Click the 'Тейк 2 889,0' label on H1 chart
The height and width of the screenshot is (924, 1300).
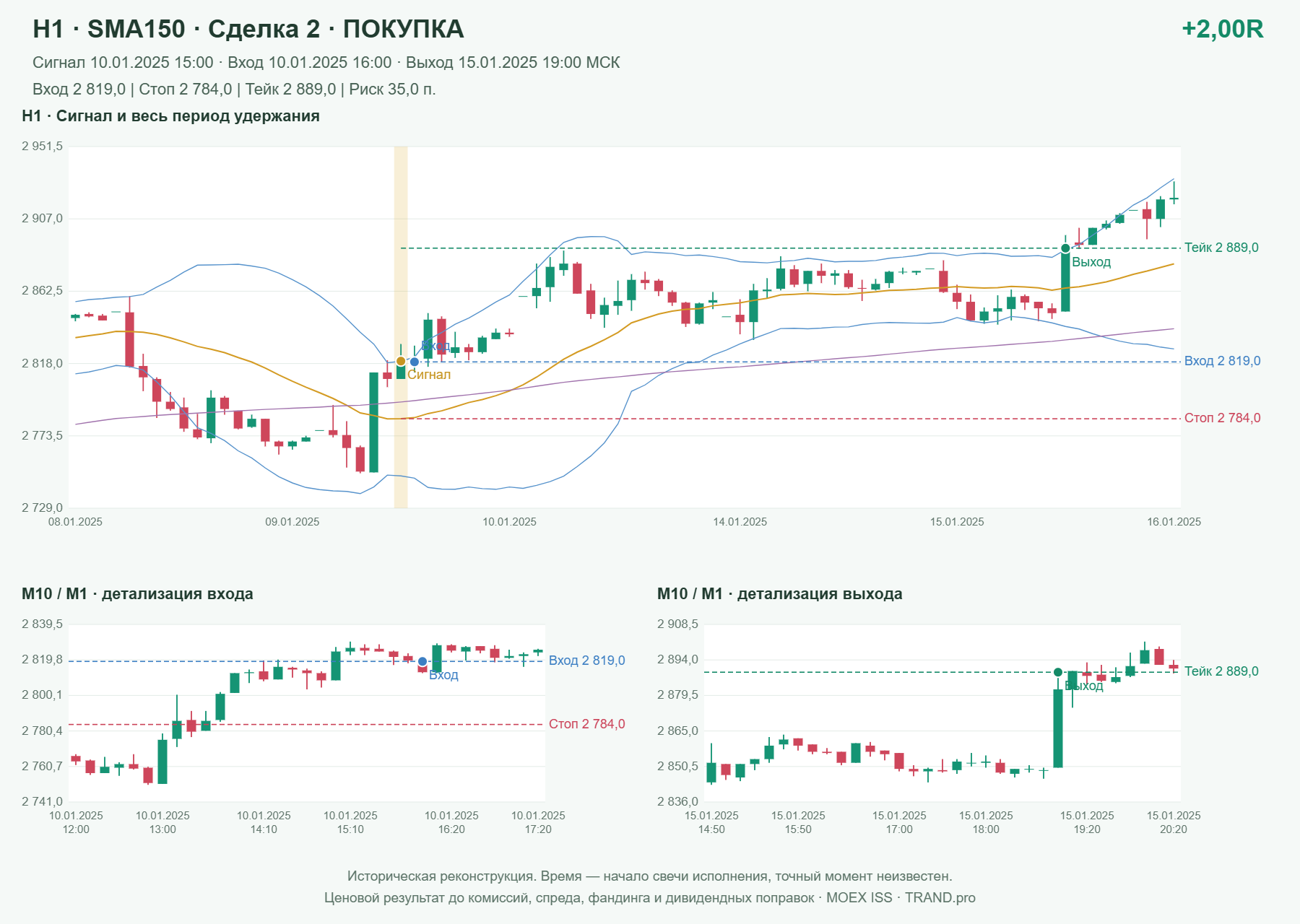1221,248
